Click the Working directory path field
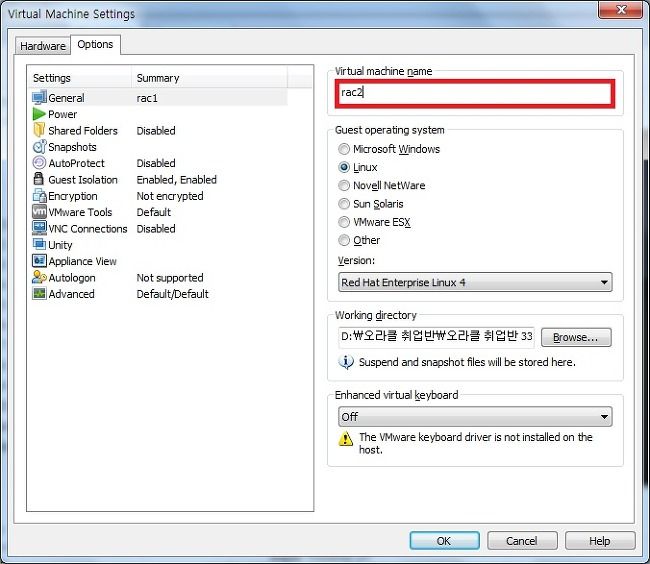Image resolution: width=650 pixels, height=564 pixels. tap(436, 336)
